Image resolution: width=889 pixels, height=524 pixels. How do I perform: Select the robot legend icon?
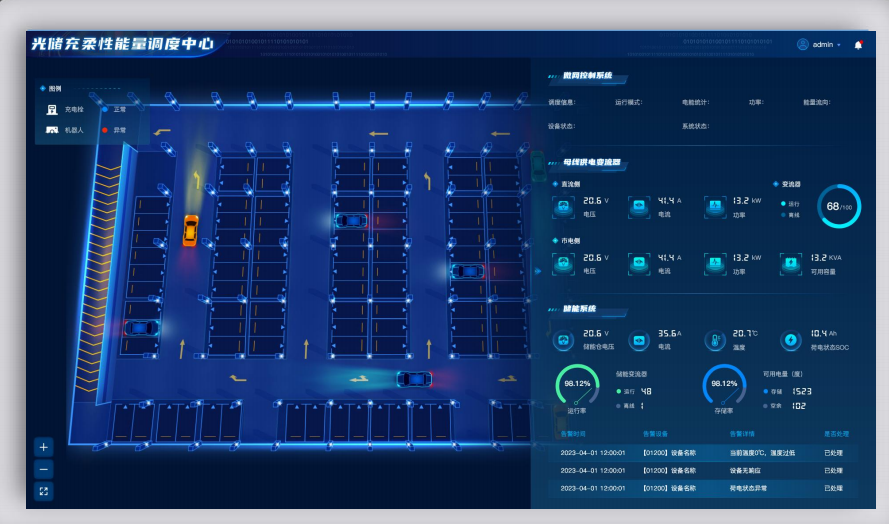(51, 130)
